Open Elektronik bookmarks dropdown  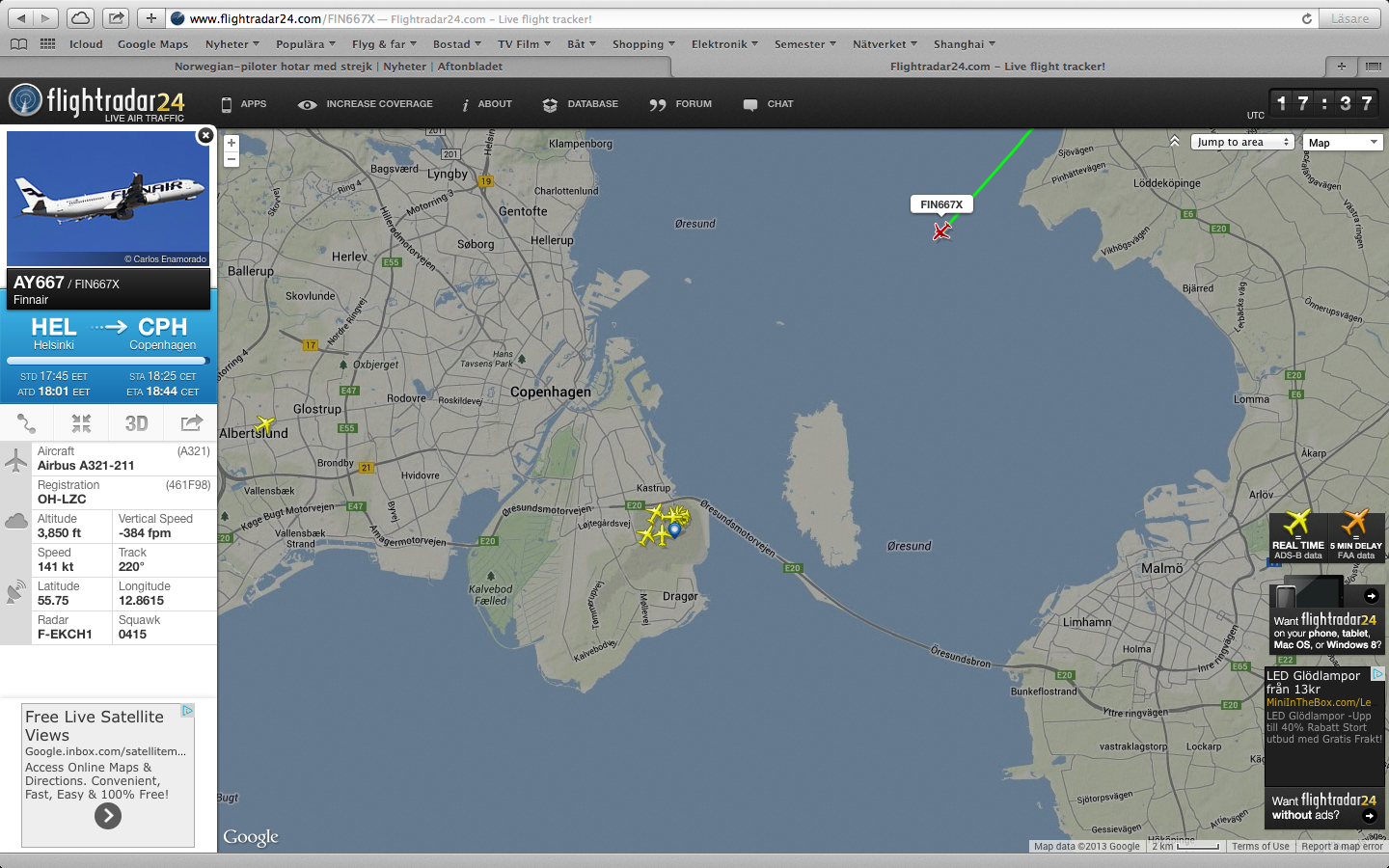coord(724,44)
